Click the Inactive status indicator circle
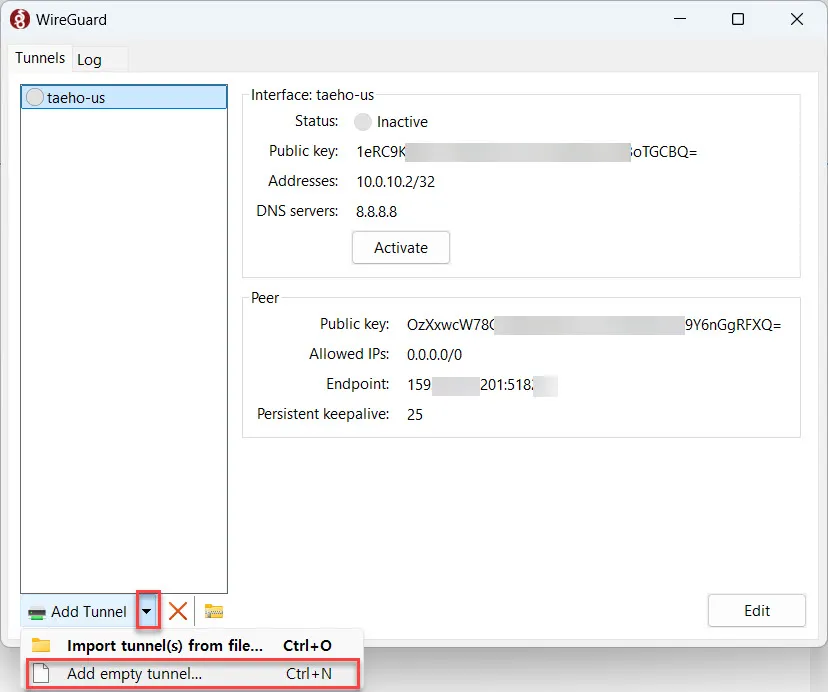 click(363, 121)
